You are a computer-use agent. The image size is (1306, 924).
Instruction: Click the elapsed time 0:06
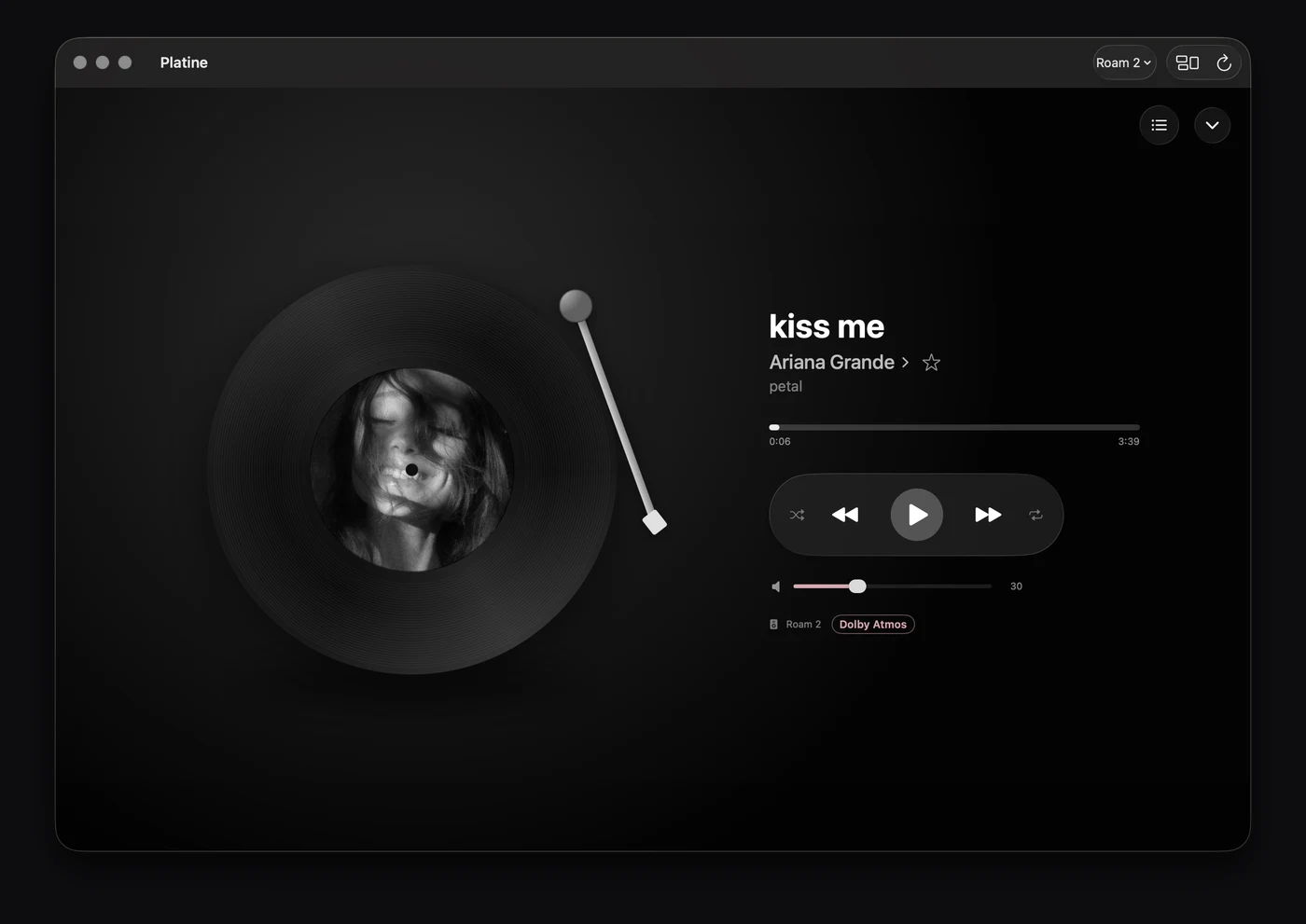point(780,442)
